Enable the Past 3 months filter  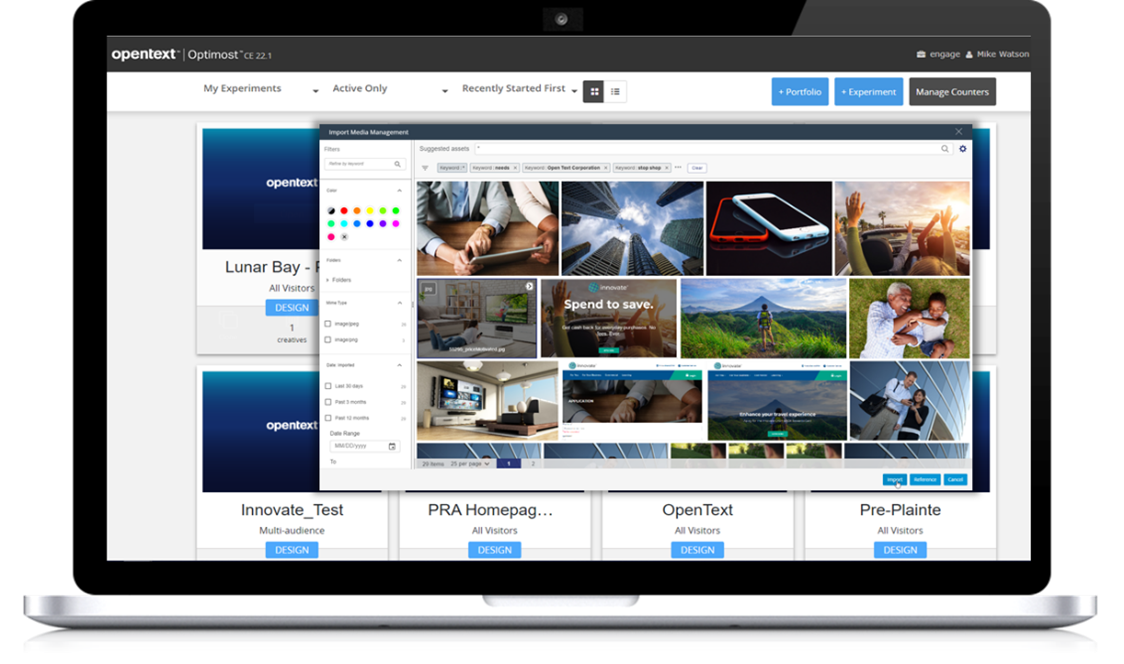pyautogui.click(x=328, y=402)
